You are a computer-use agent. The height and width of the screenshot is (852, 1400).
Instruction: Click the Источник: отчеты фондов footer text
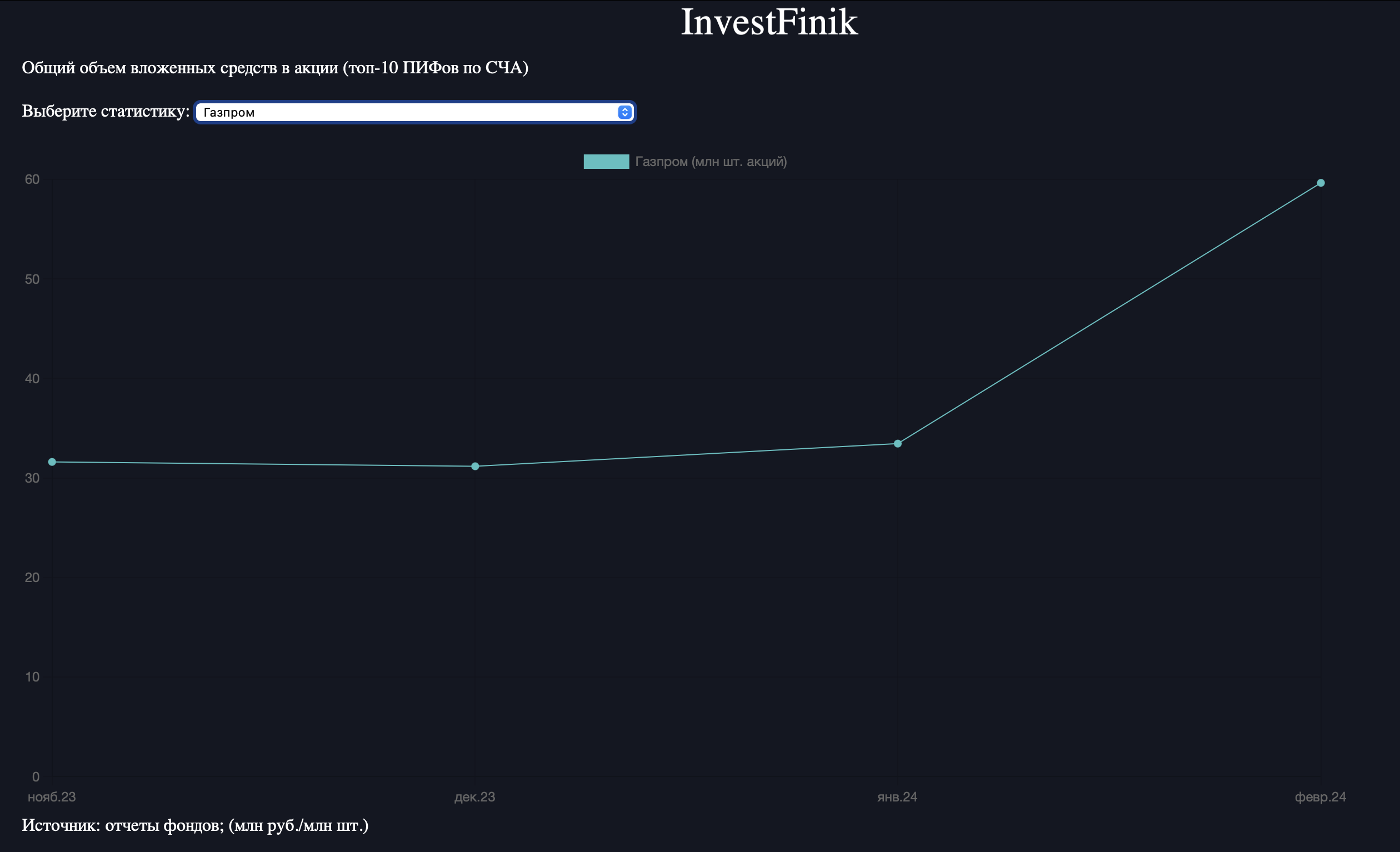click(195, 825)
